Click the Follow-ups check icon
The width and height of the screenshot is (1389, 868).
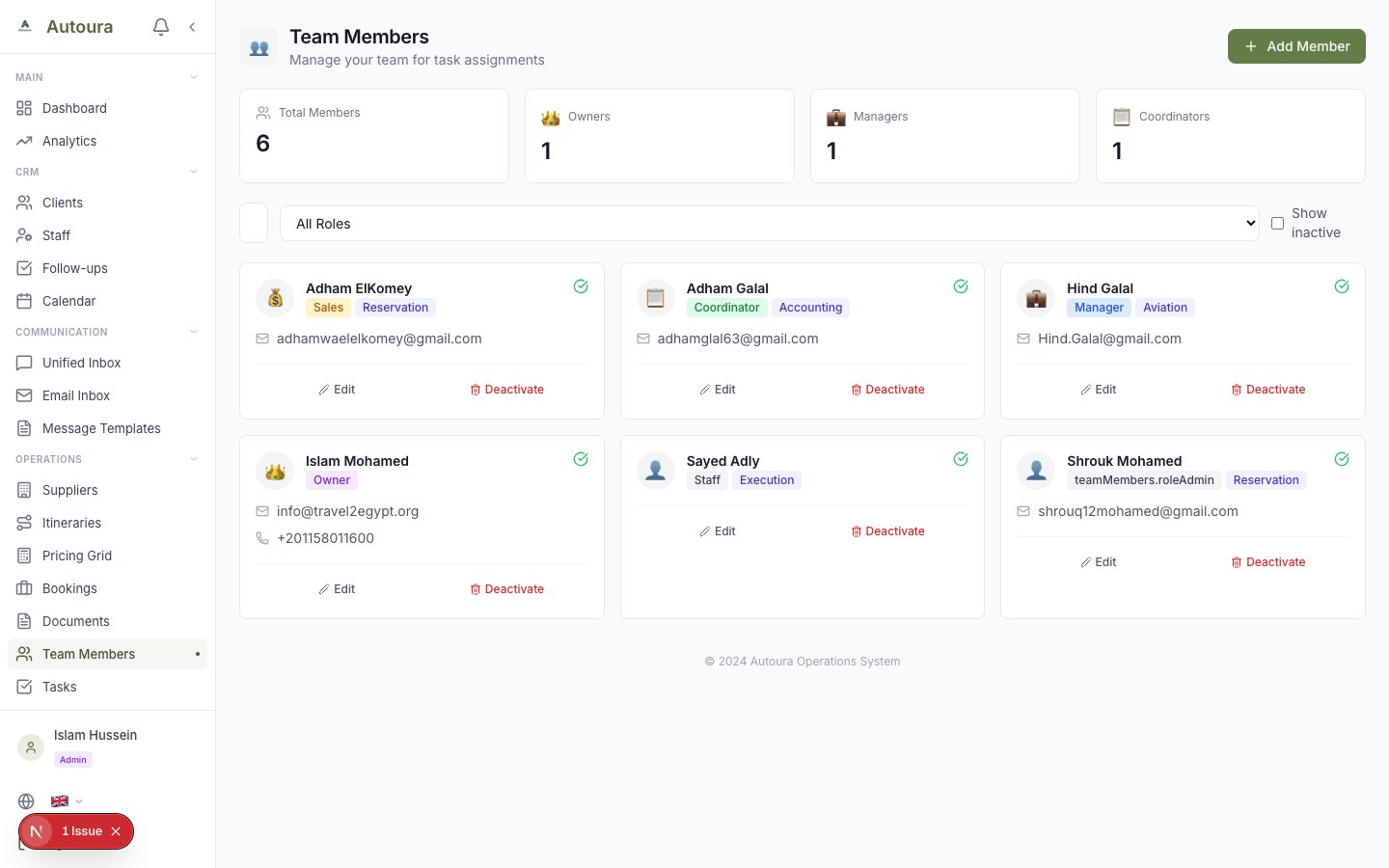click(x=24, y=268)
